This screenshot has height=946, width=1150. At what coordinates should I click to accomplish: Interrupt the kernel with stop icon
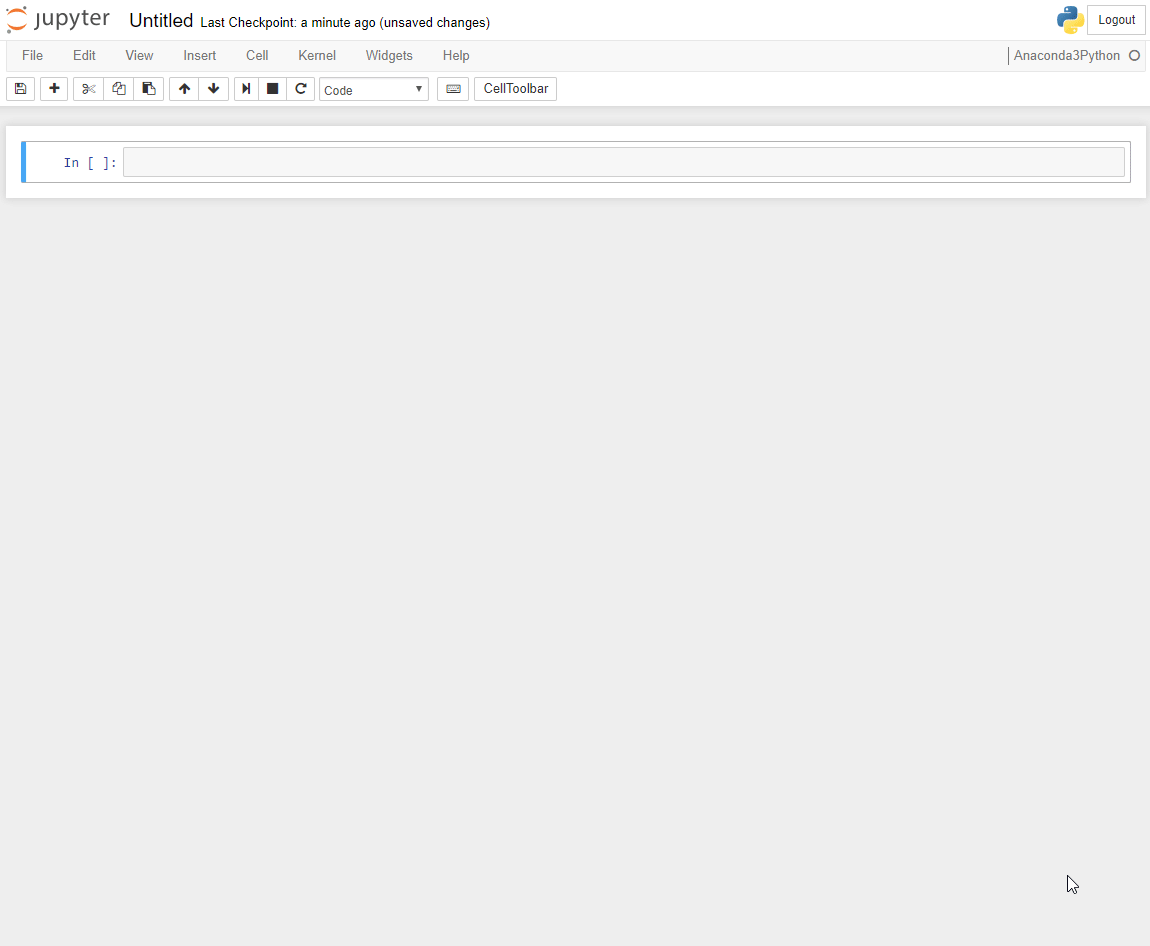click(272, 89)
